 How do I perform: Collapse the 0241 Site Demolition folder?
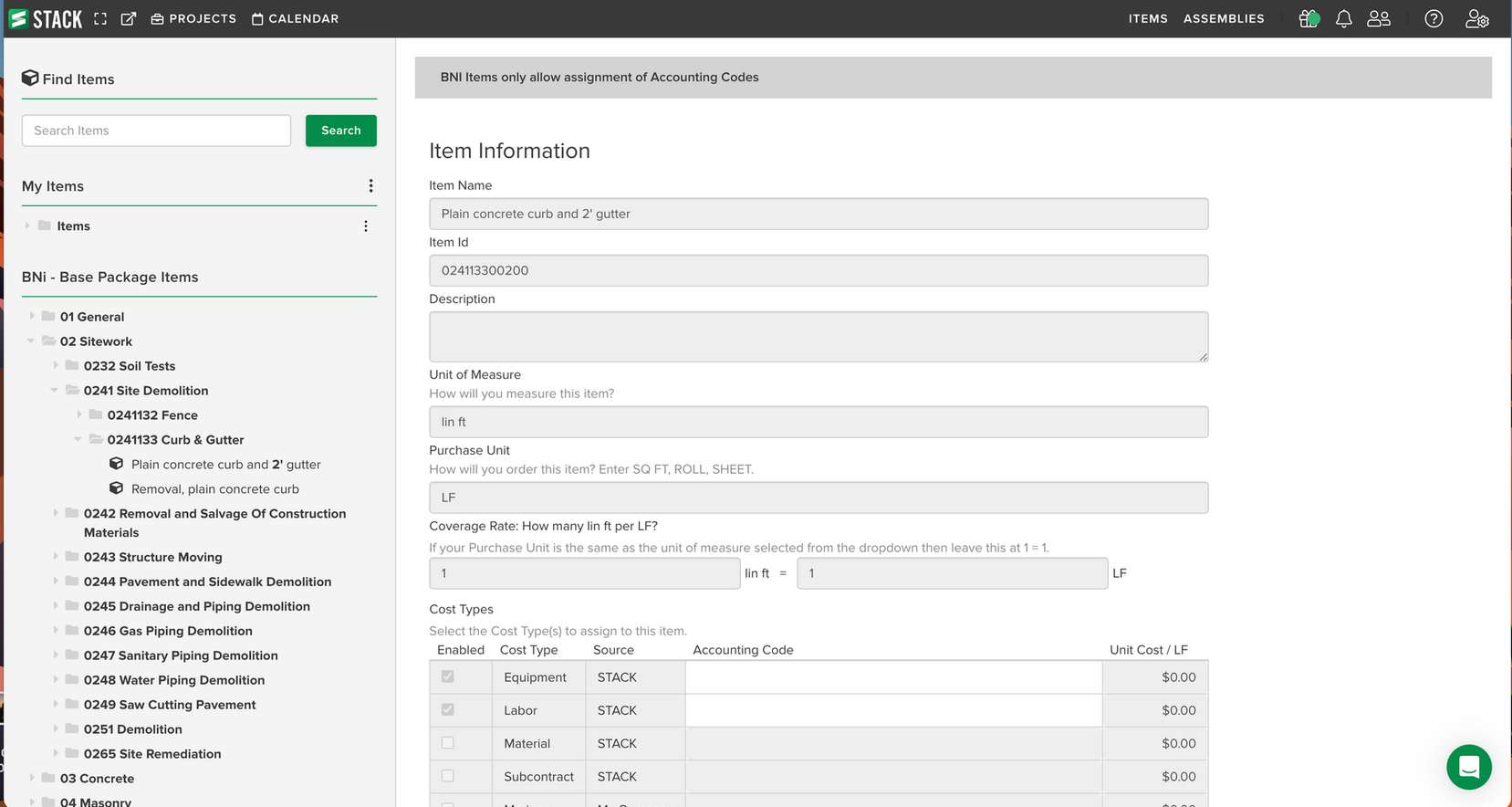coord(55,390)
